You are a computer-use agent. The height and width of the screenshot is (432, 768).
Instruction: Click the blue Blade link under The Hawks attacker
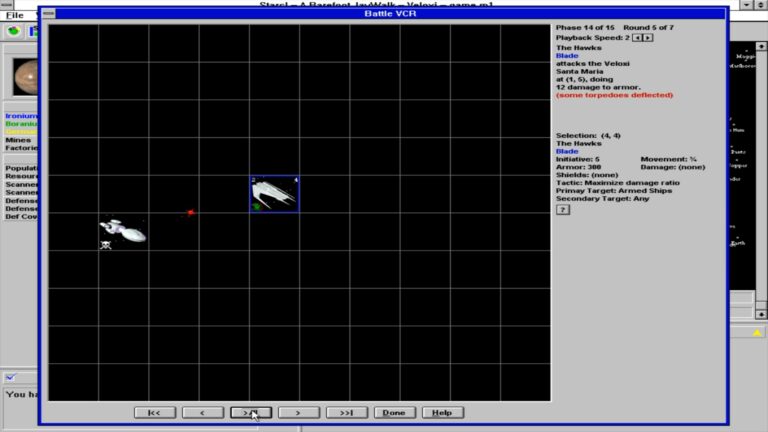click(x=567, y=56)
